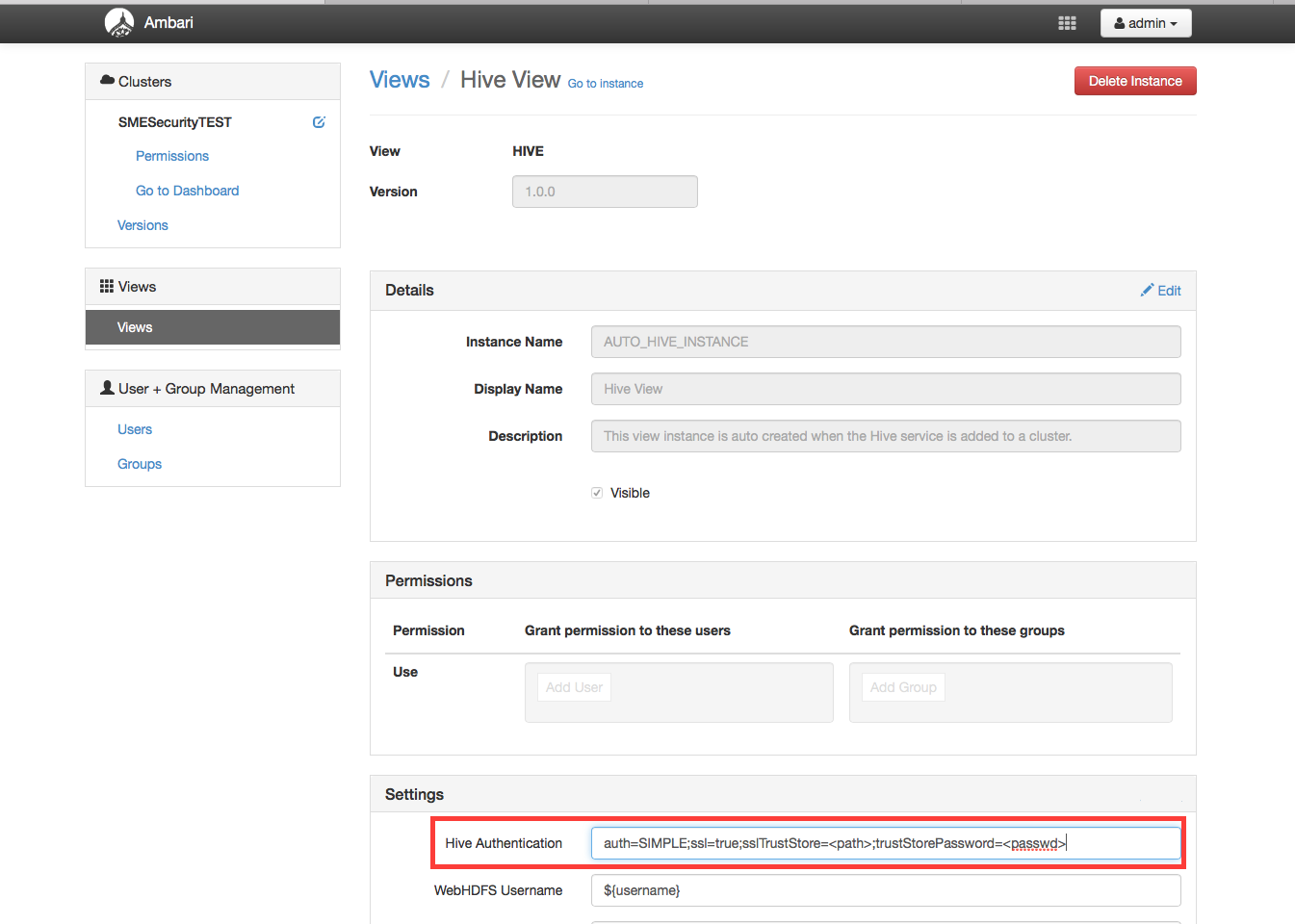This screenshot has height=924, width=1295.
Task: Toggle the Visible checkbox
Action: pos(597,493)
